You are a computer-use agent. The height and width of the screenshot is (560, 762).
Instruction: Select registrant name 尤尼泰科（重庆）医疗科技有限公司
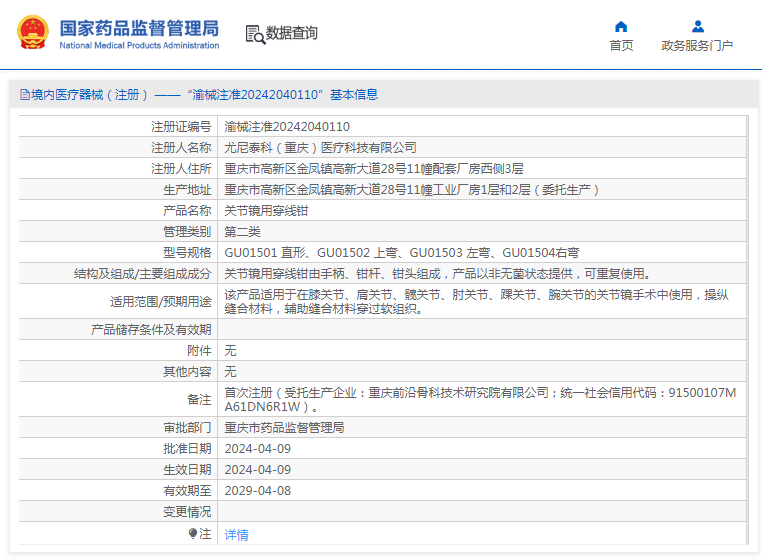pyautogui.click(x=320, y=148)
